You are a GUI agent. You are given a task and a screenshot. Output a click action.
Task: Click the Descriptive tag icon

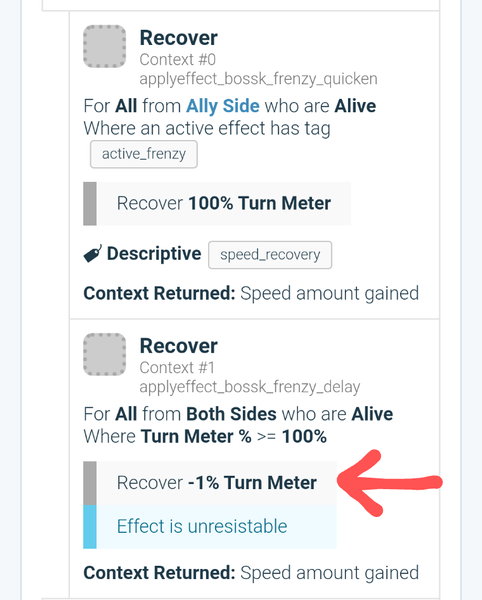pos(93,254)
